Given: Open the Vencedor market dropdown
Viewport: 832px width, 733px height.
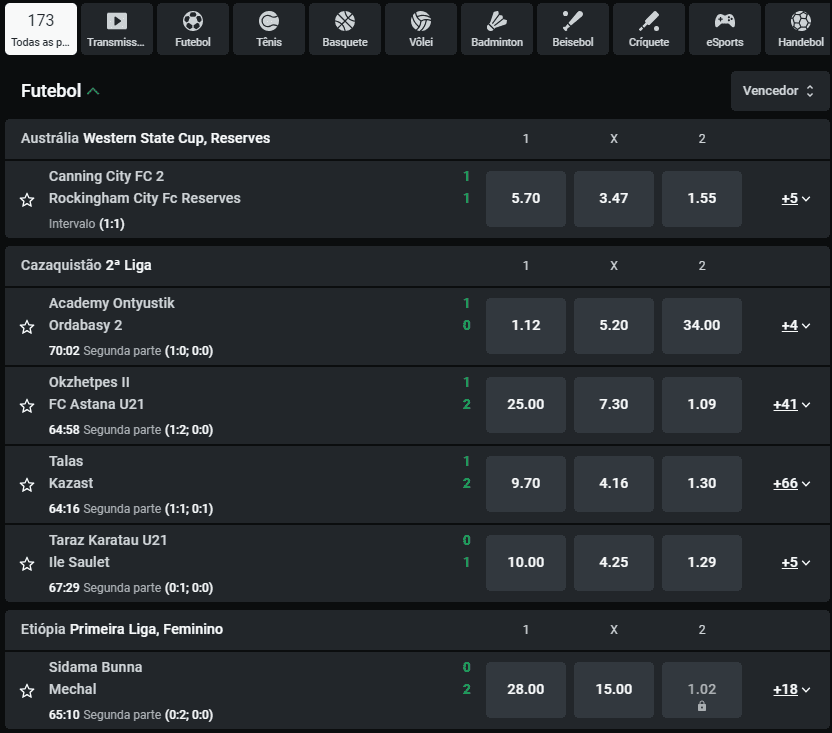Looking at the screenshot, I should coord(779,91).
